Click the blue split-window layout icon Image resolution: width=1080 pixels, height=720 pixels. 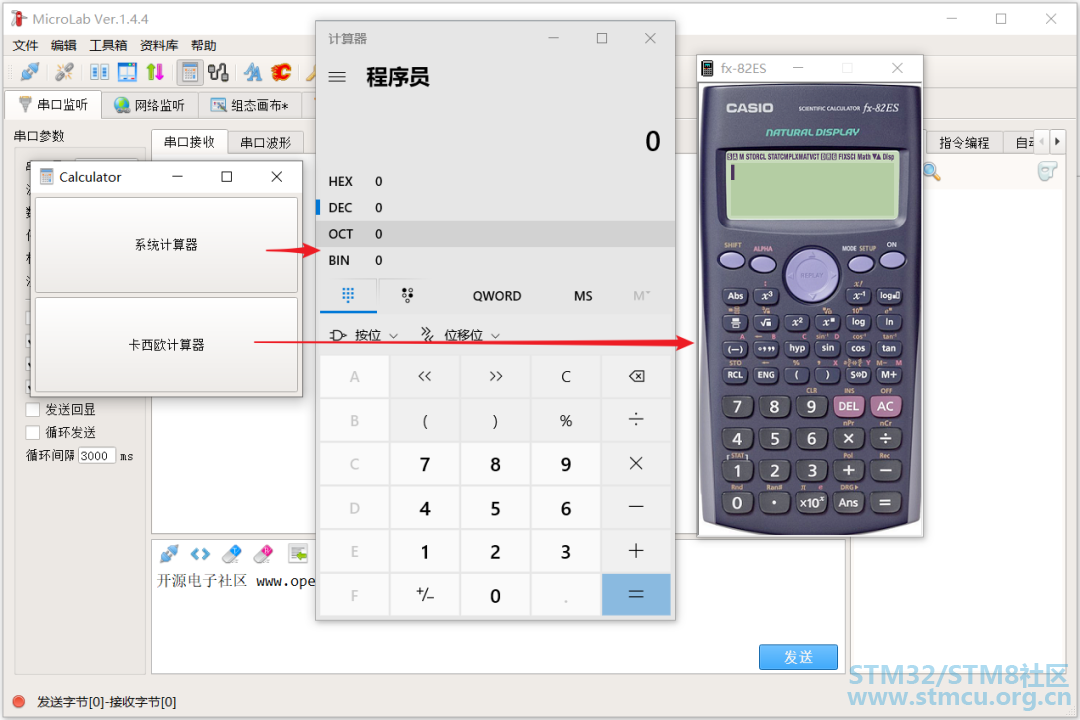click(127, 72)
